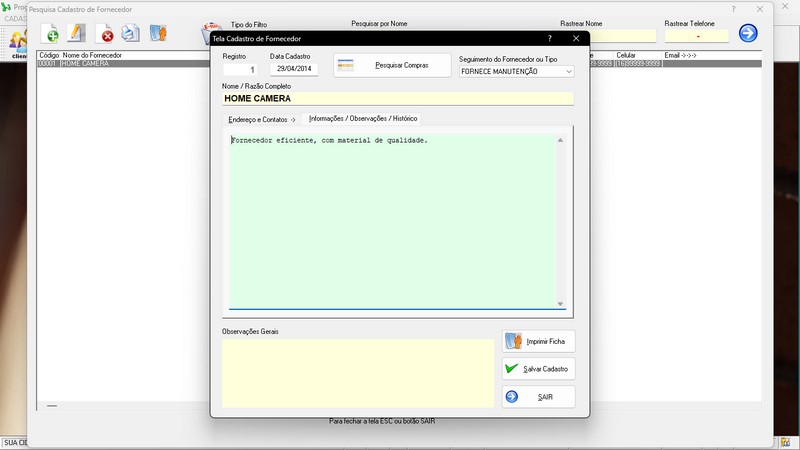
Task: Click in the Nome / Razão Completo field
Action: coord(397,99)
